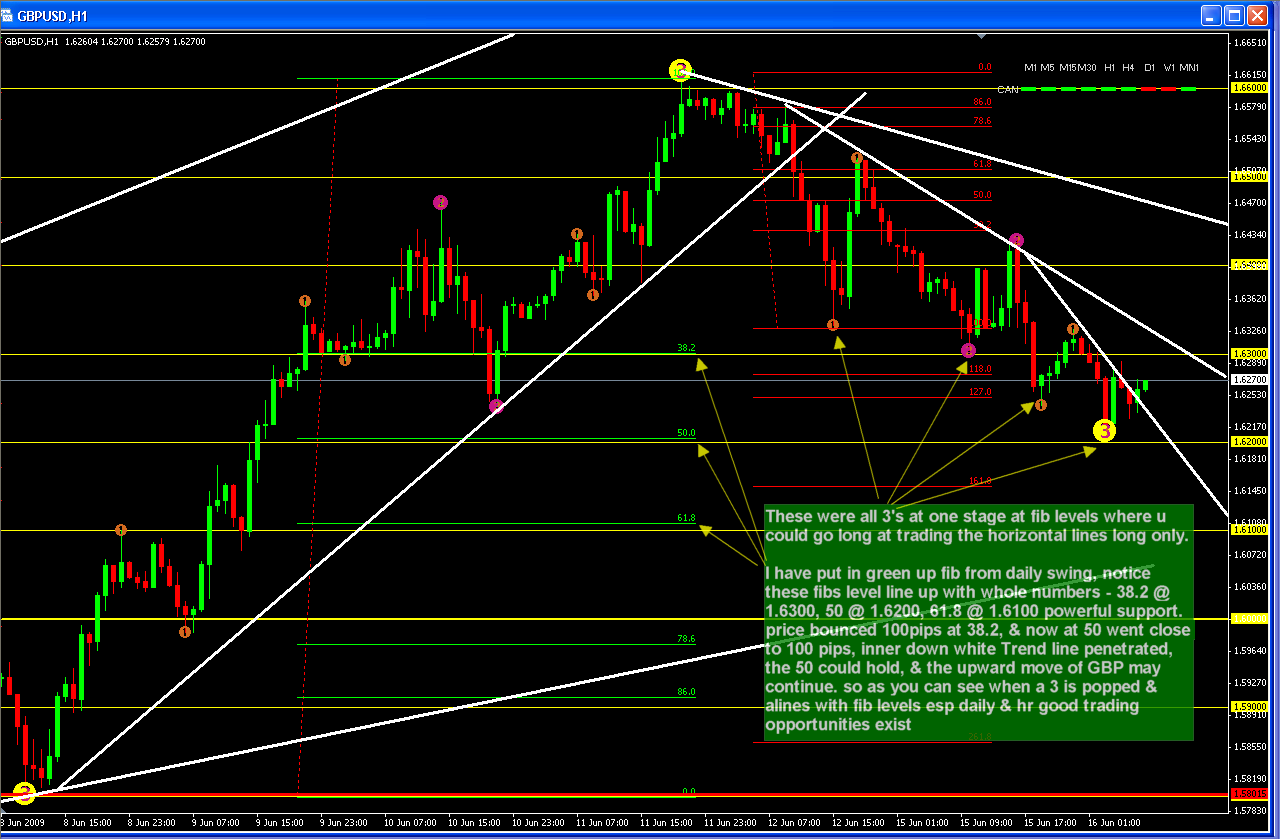The image size is (1280, 839).
Task: Select the green 50.0 Fibonacci level label
Action: [x=686, y=433]
